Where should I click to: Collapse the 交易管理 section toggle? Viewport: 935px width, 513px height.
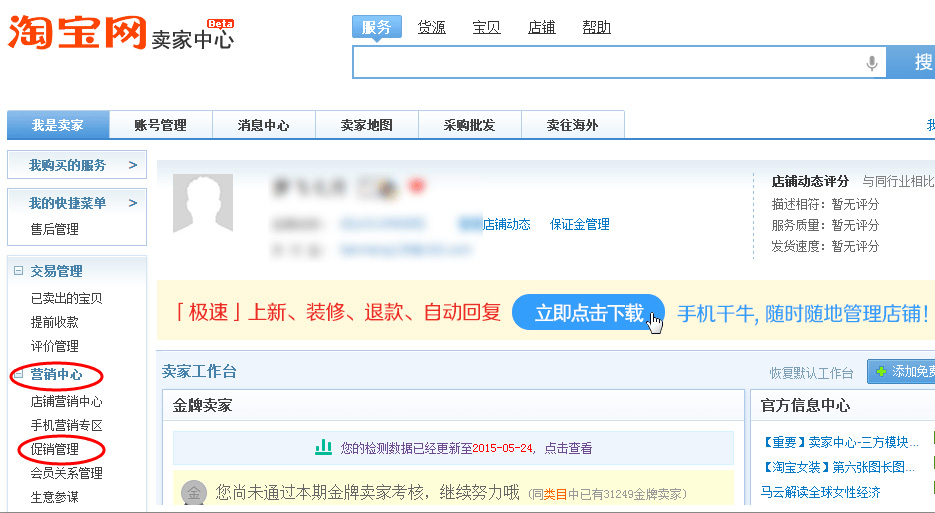(x=18, y=271)
